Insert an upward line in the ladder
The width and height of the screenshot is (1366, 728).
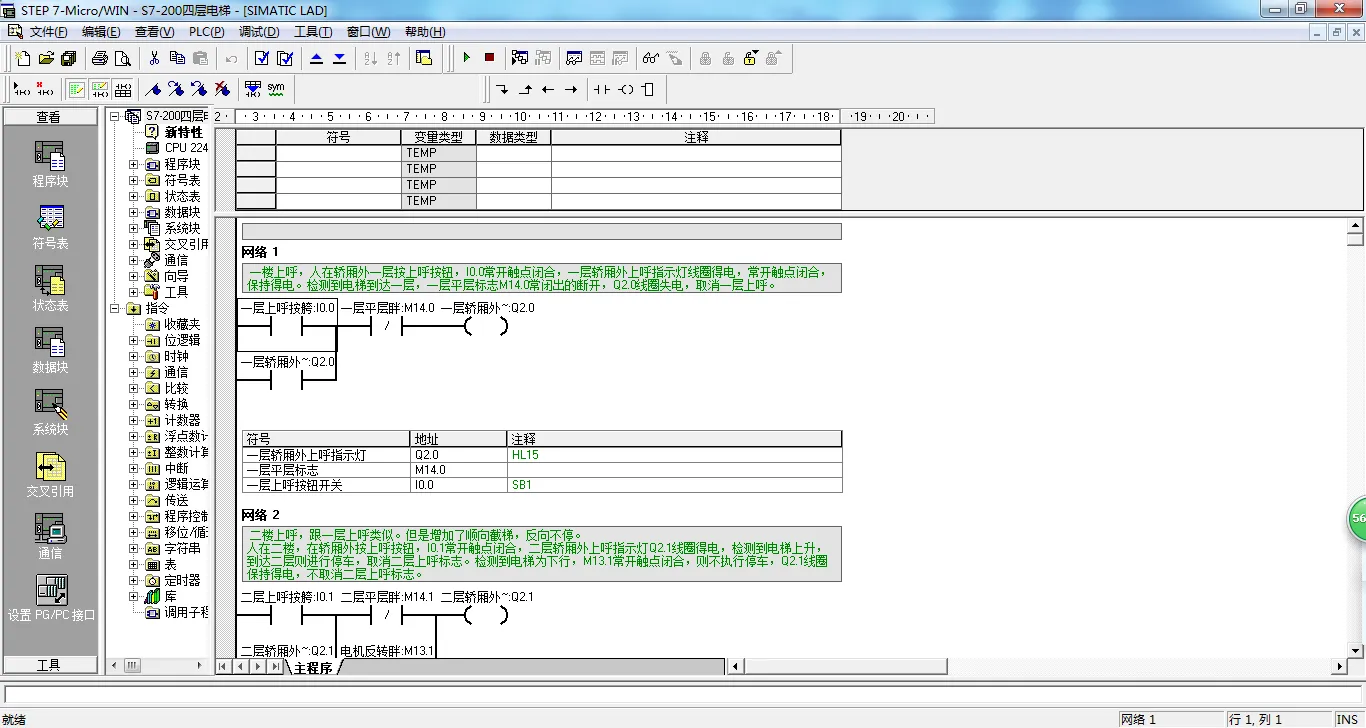point(525,89)
